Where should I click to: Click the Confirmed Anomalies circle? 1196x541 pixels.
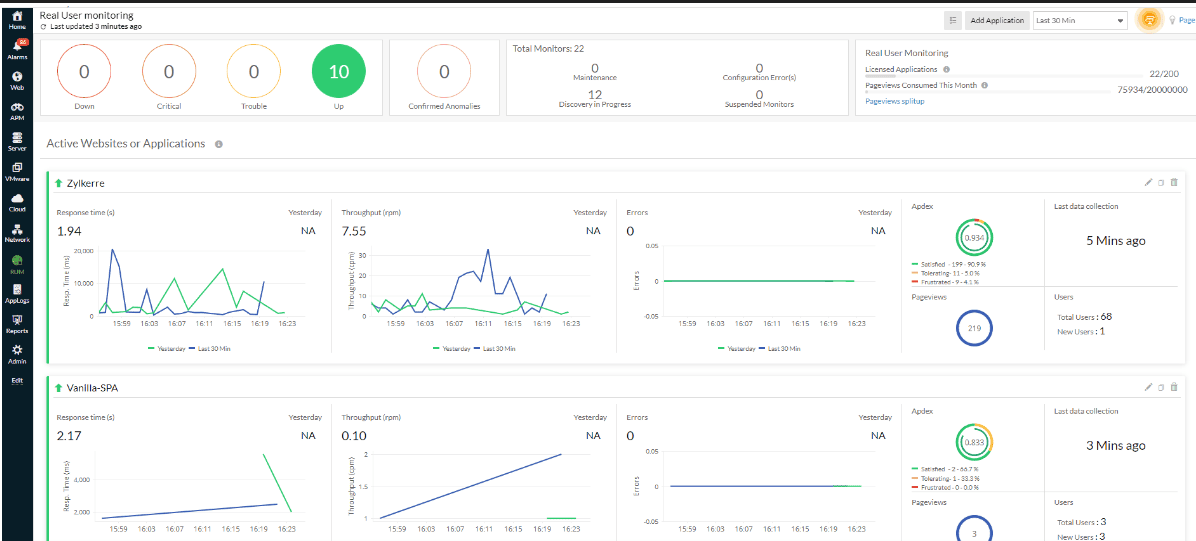[444, 72]
